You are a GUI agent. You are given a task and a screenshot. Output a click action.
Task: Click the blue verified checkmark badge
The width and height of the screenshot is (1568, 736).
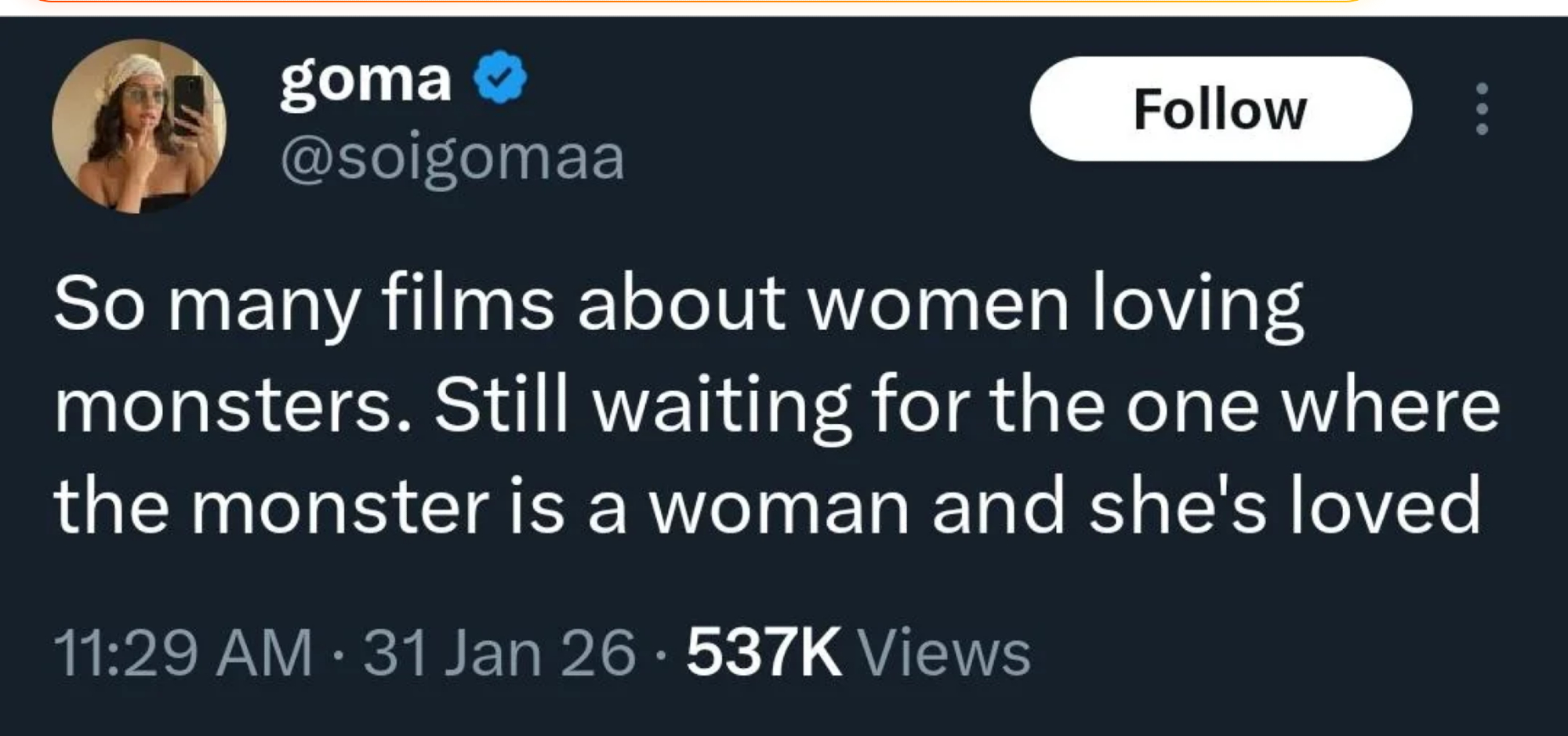pos(501,77)
